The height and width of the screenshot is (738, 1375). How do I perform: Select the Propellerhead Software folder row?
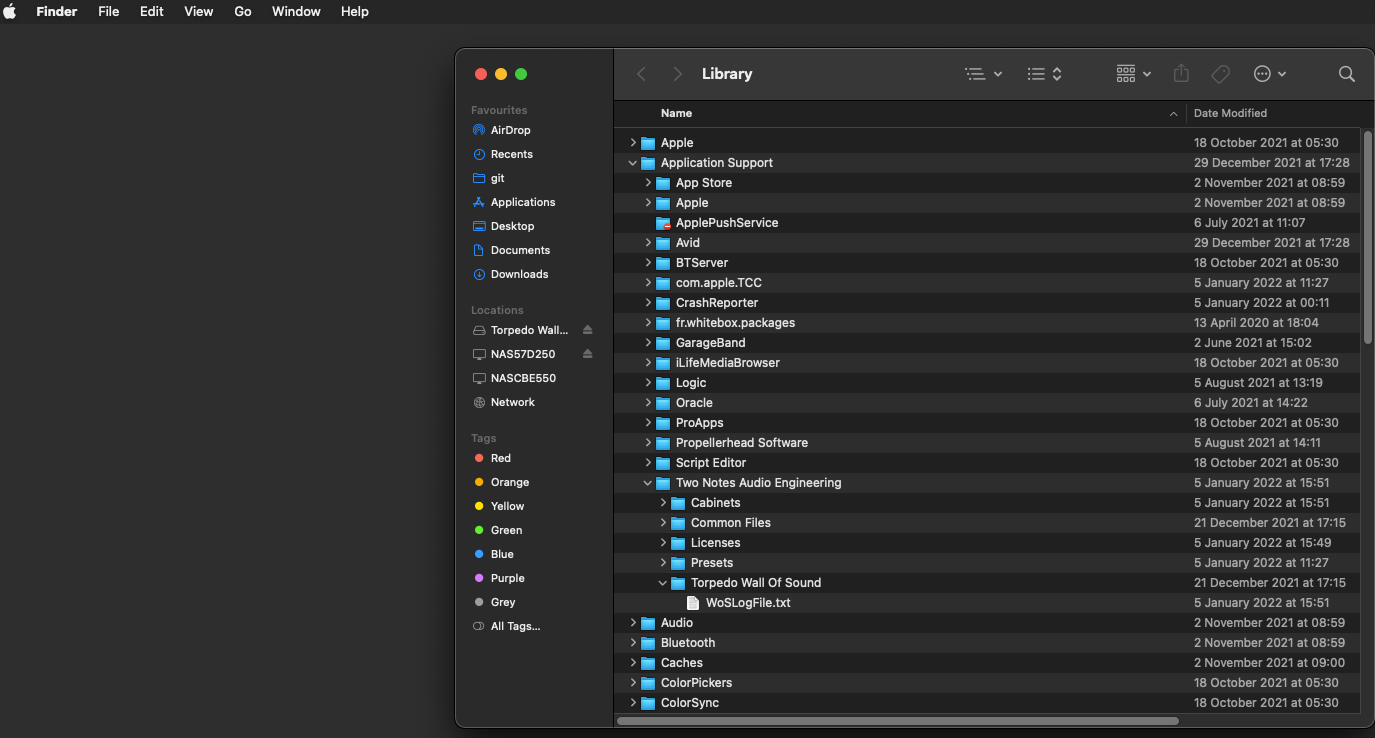pos(987,443)
